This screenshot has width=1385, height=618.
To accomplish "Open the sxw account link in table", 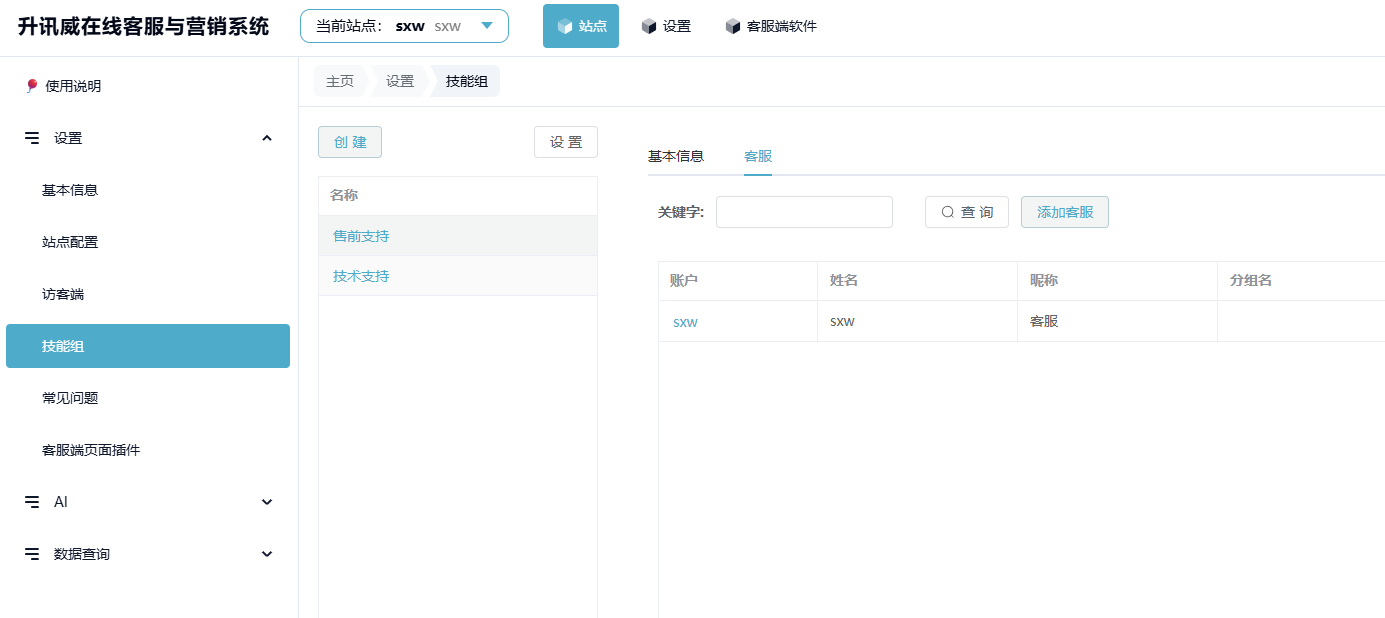I will tap(685, 322).
